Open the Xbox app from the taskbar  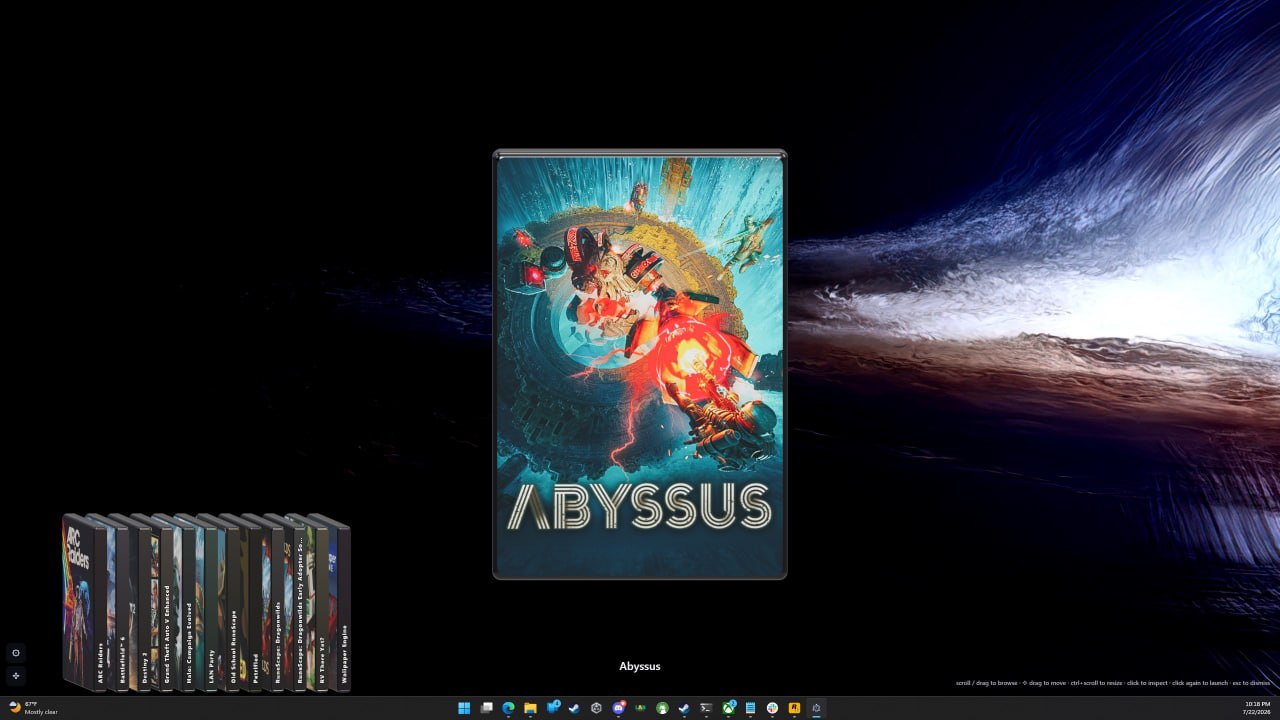[x=728, y=708]
